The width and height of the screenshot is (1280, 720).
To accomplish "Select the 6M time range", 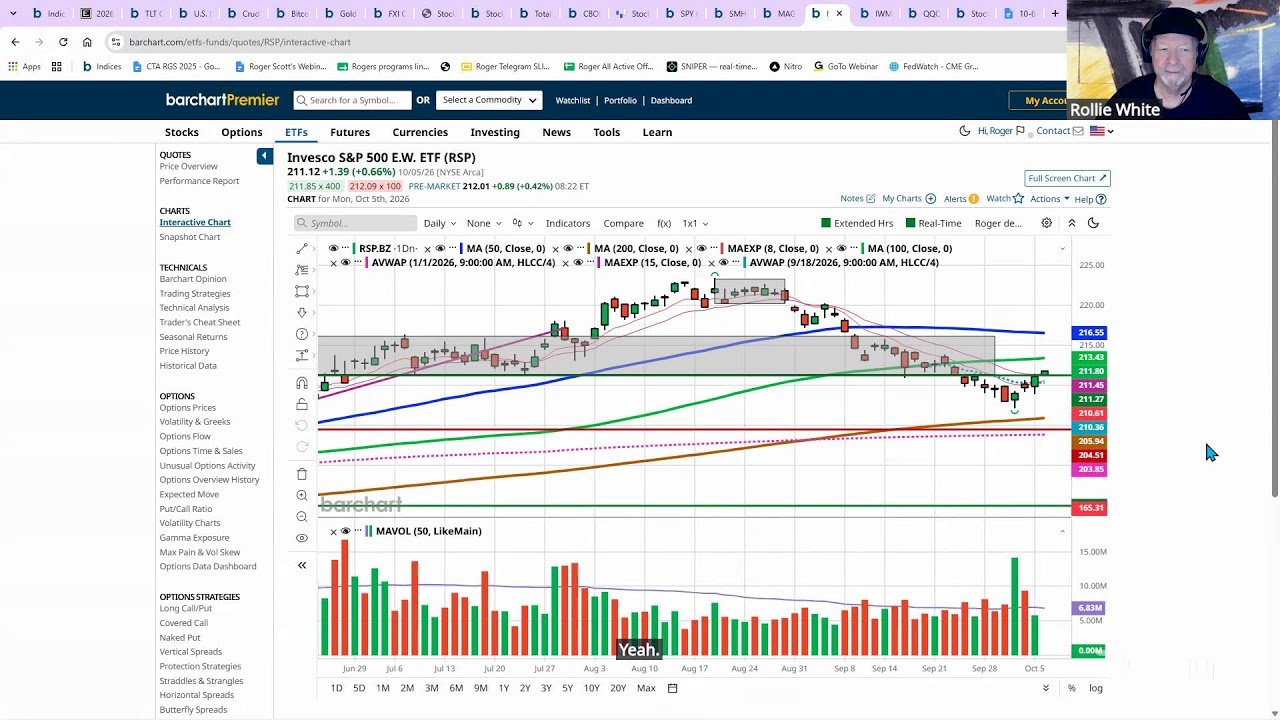I will (456, 688).
